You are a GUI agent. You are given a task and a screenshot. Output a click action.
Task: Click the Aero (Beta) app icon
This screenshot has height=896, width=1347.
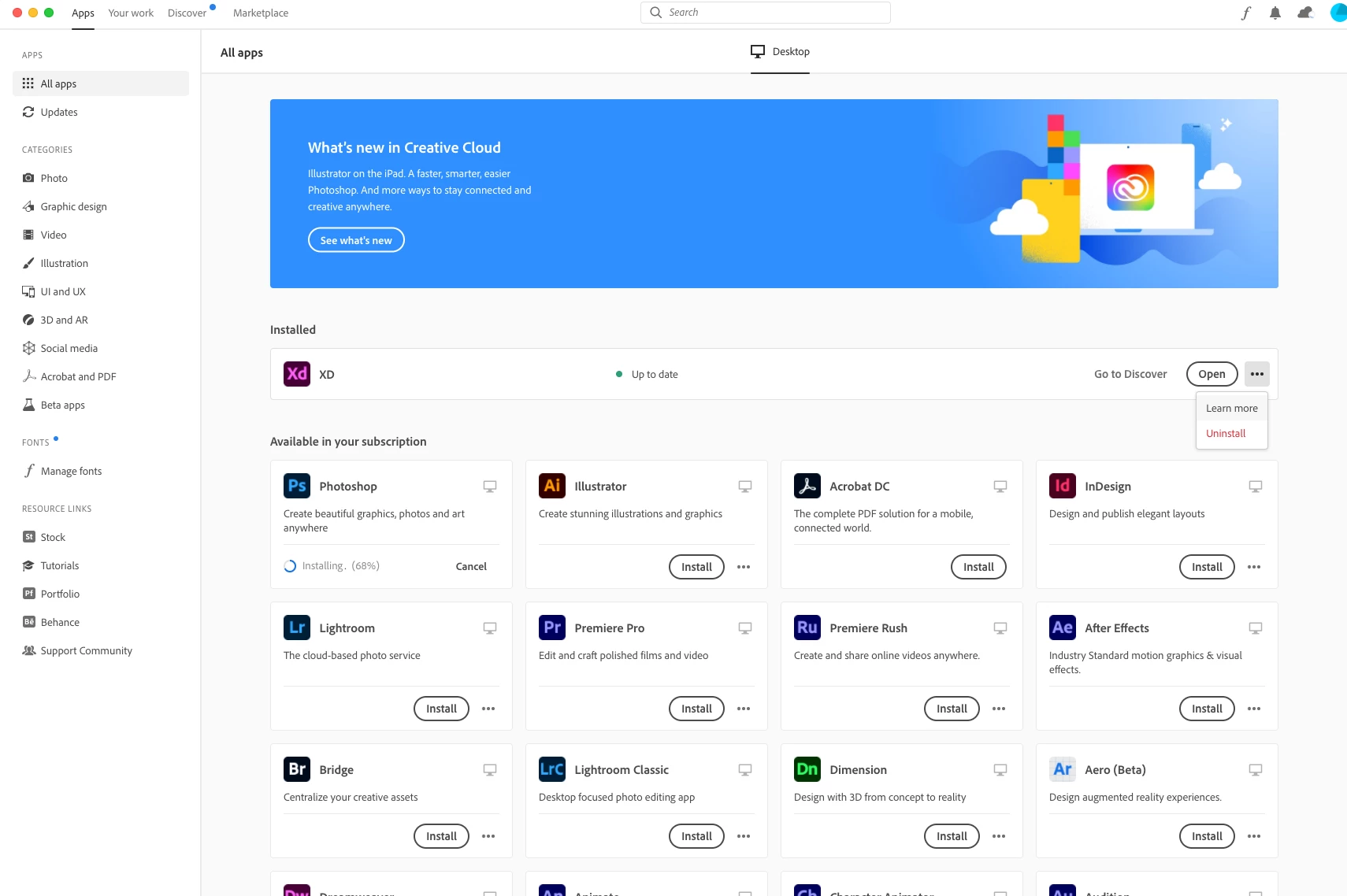[x=1063, y=769]
